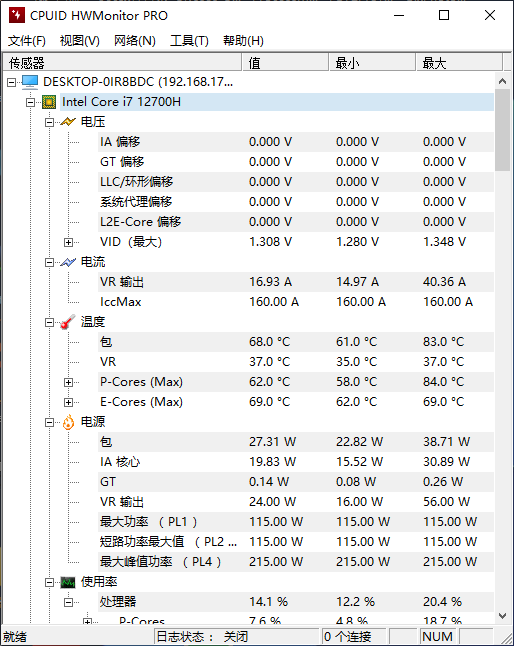Click the vertical scrollbar thumb
The image size is (514, 646).
[x=502, y=130]
